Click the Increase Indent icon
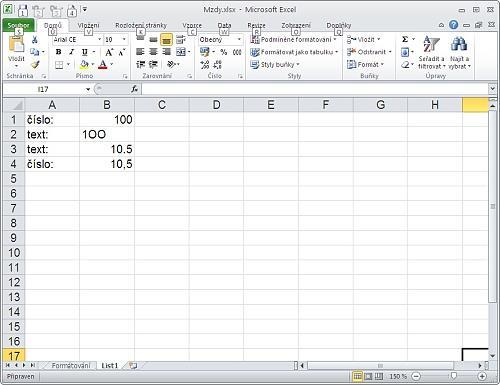This screenshot has width=500, height=385. coord(153,64)
